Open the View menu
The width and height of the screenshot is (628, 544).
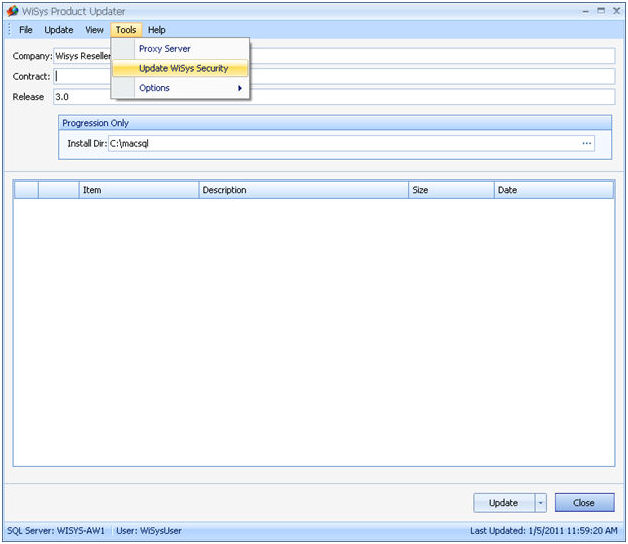coord(94,30)
